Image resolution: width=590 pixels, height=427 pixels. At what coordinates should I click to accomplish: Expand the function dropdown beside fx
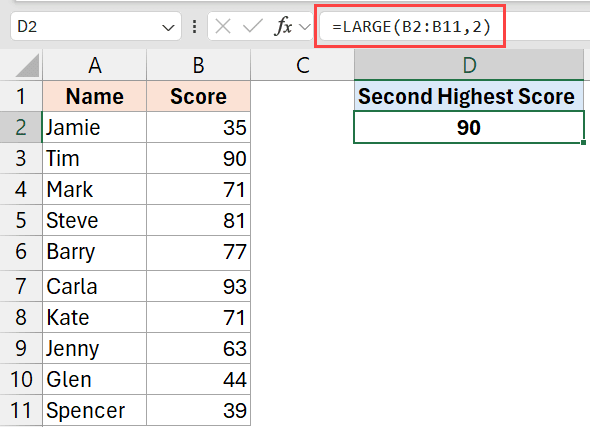305,27
